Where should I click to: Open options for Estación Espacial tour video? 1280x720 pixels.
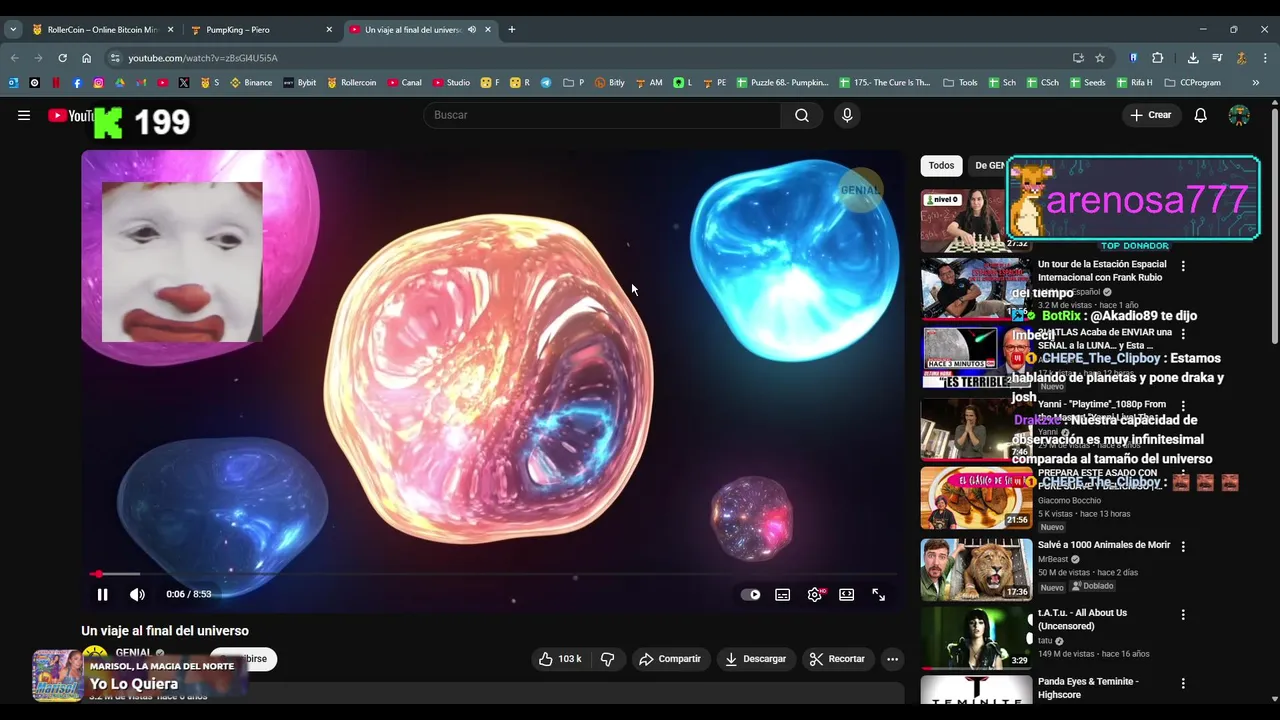1183,266
